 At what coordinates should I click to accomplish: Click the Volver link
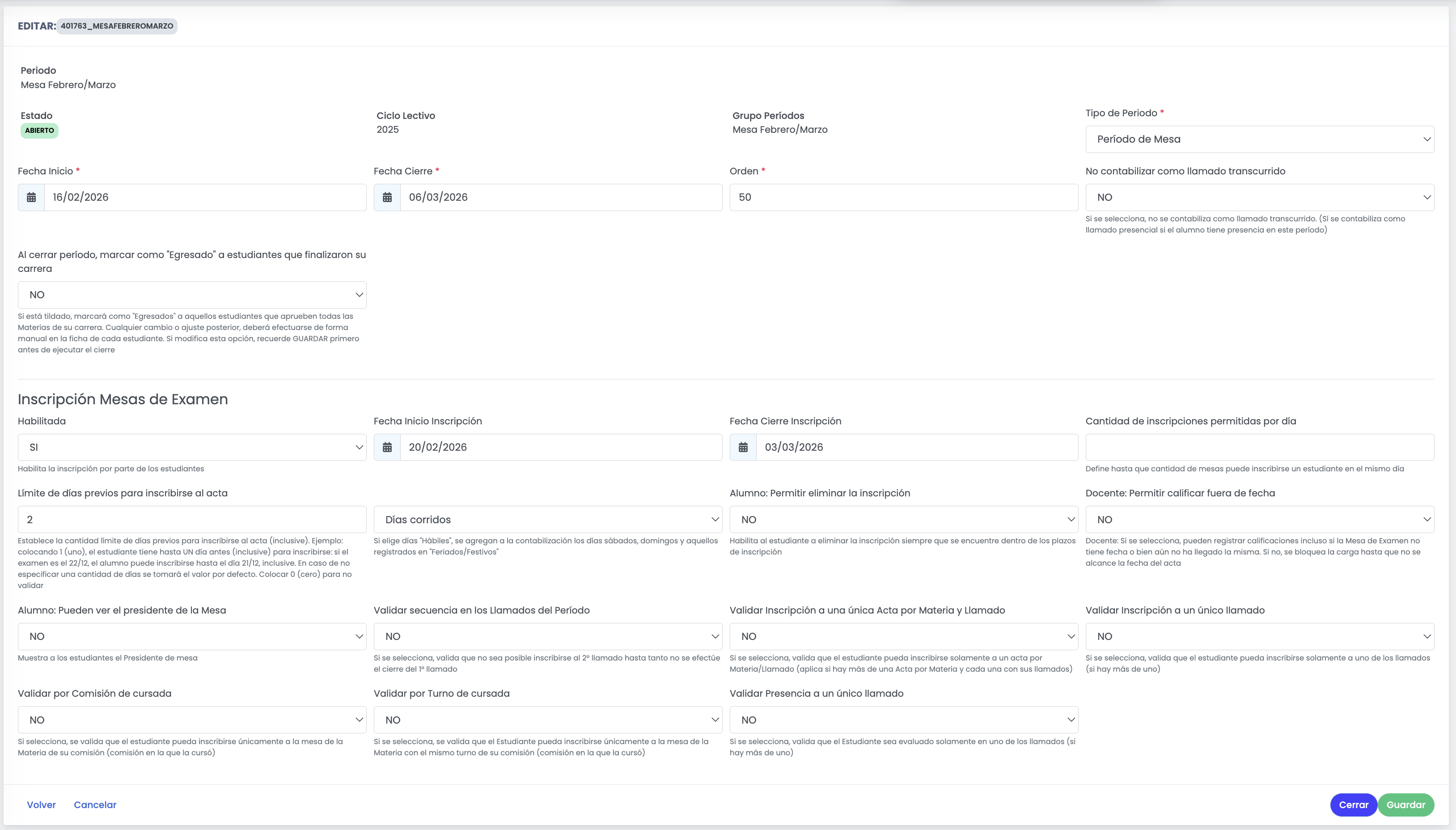tap(41, 805)
